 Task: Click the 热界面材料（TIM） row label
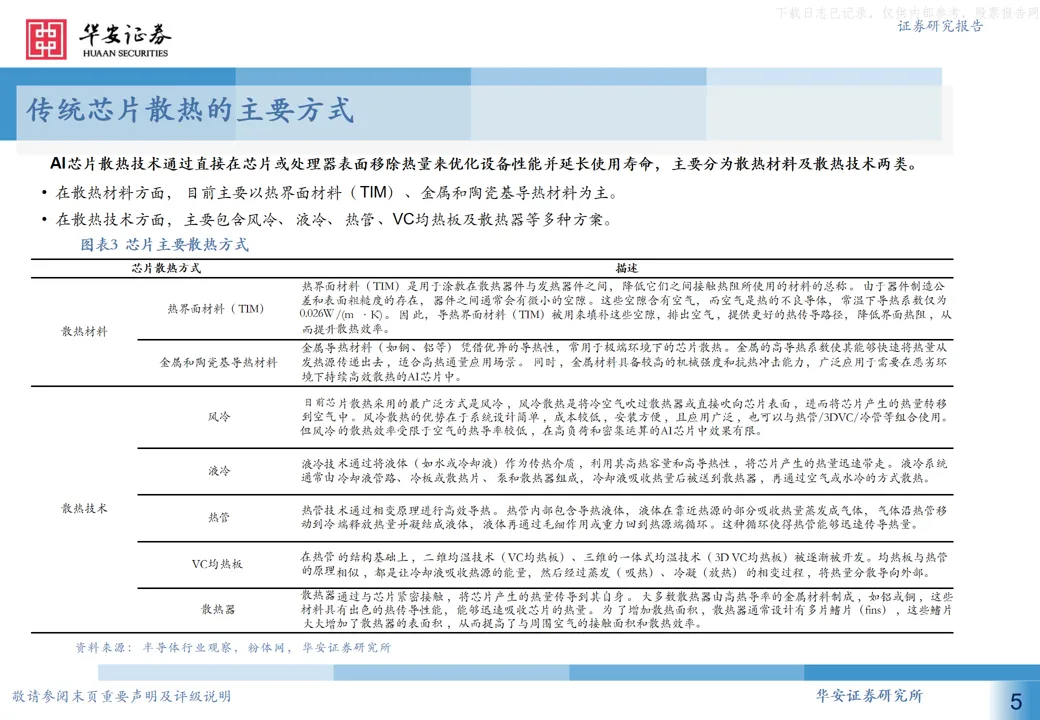coord(216,309)
